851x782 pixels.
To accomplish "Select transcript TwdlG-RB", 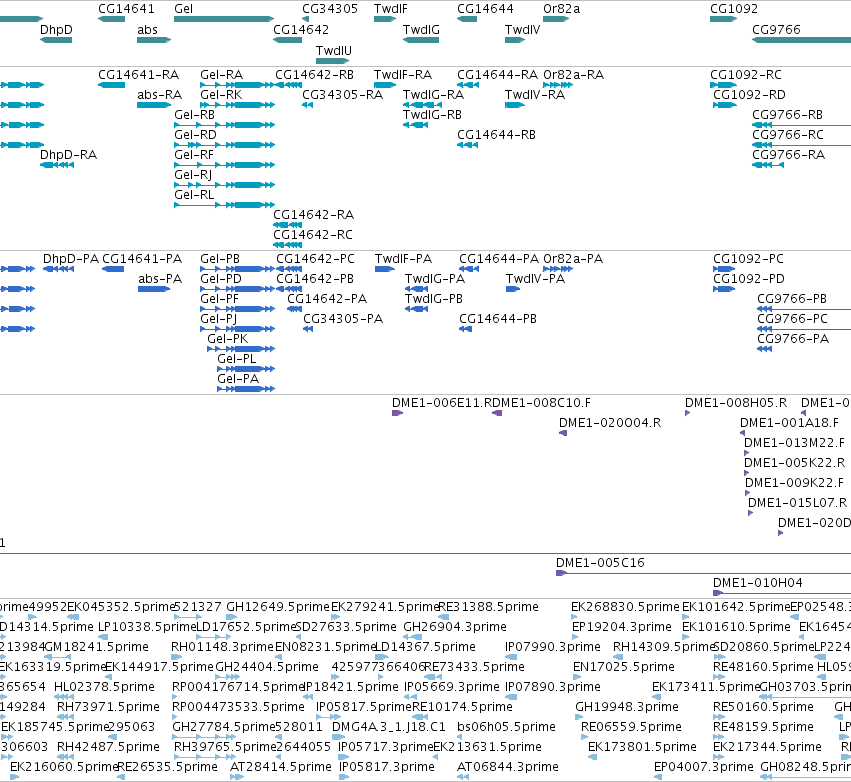I will [432, 115].
